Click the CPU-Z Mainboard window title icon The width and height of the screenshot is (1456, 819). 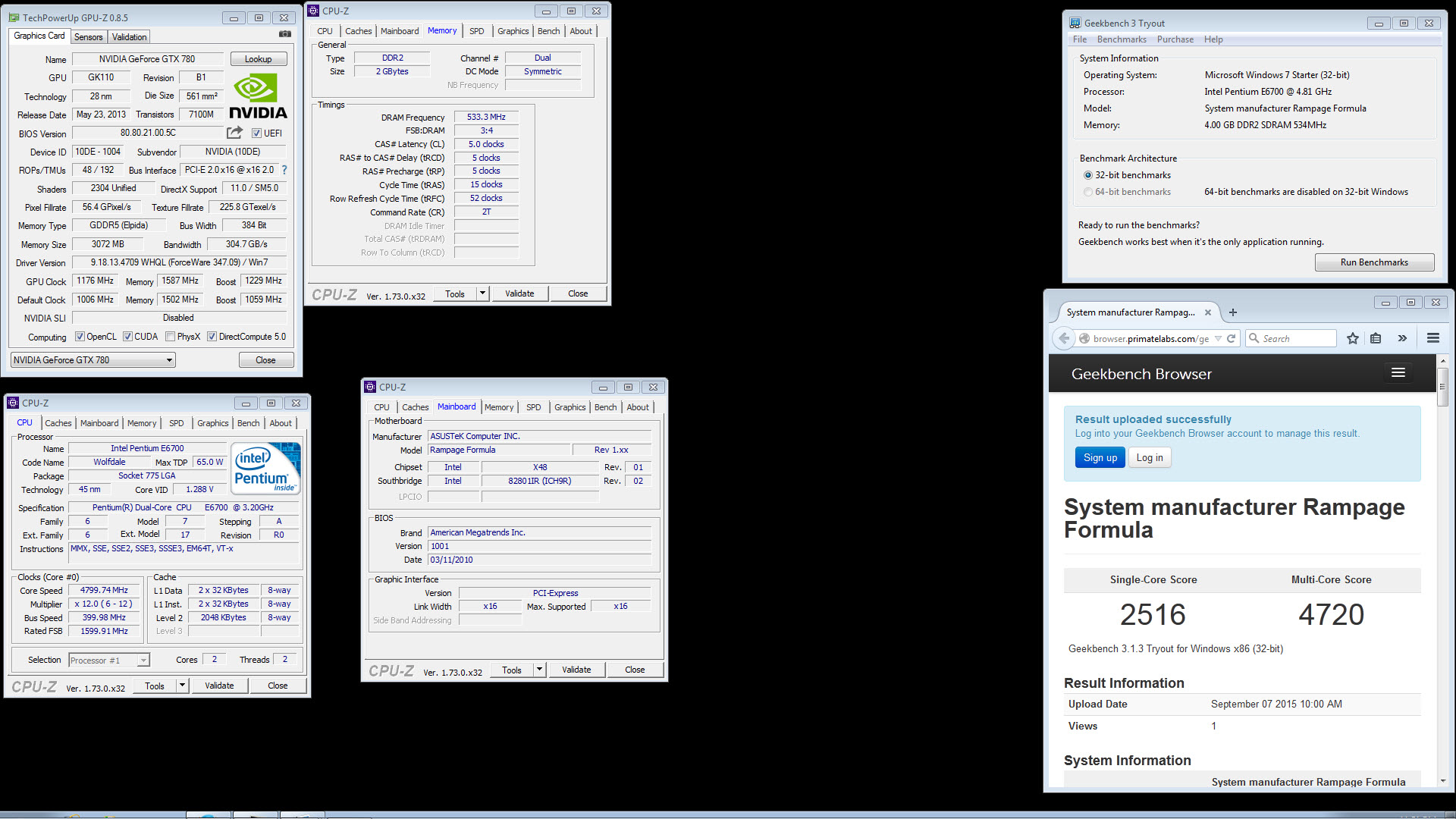coord(370,387)
